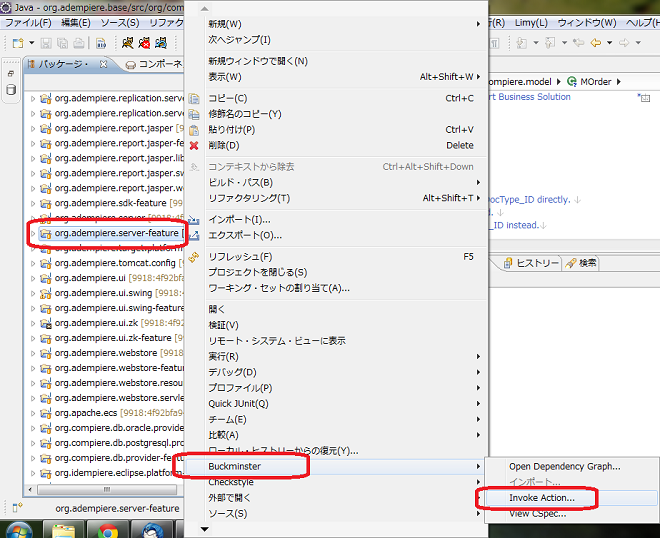The image size is (660, 538).
Task: Click the Stop Tomcat toolbar icon
Action: [144, 43]
